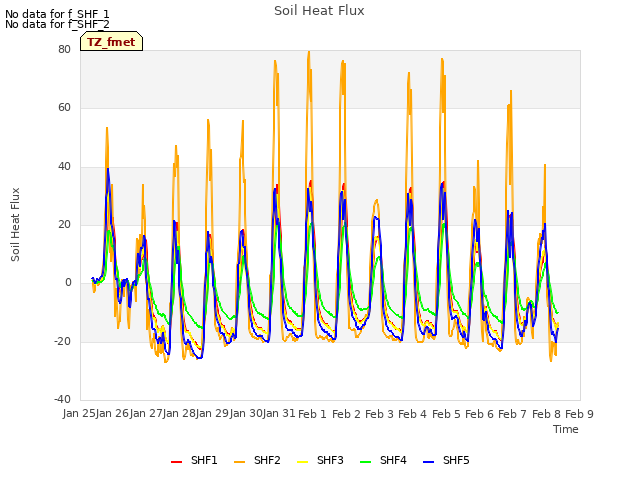Click the Feb 3 x-axis tick label
The height and width of the screenshot is (480, 640).
[379, 414]
